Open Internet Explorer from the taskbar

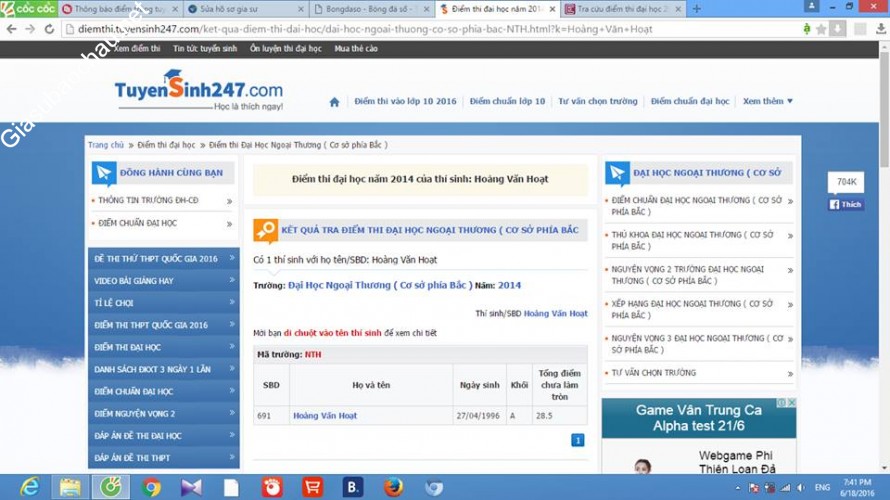30,487
